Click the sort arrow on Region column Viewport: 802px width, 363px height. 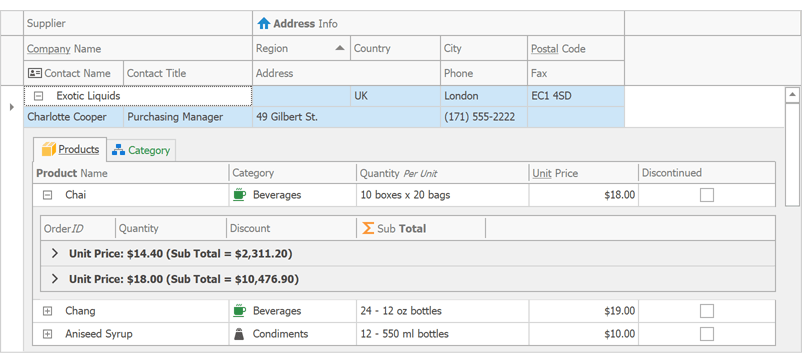pos(340,48)
